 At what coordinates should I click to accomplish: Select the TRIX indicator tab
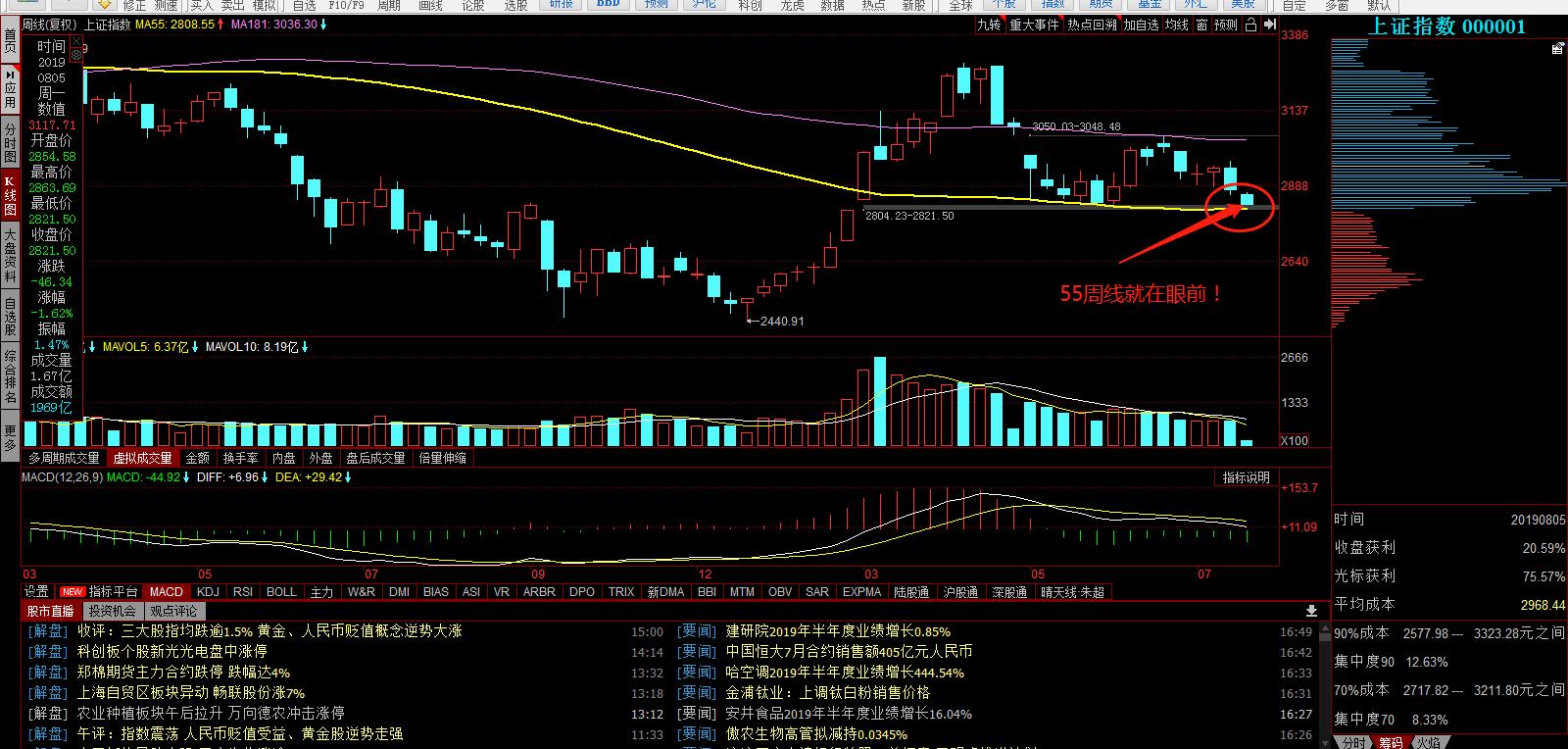(x=621, y=591)
